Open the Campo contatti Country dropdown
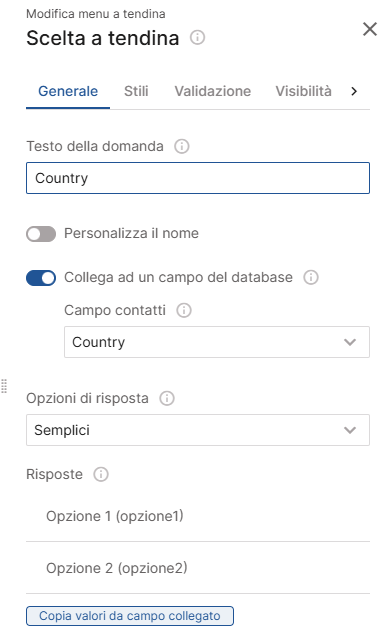Screen dimensions: 391x635 (217, 342)
